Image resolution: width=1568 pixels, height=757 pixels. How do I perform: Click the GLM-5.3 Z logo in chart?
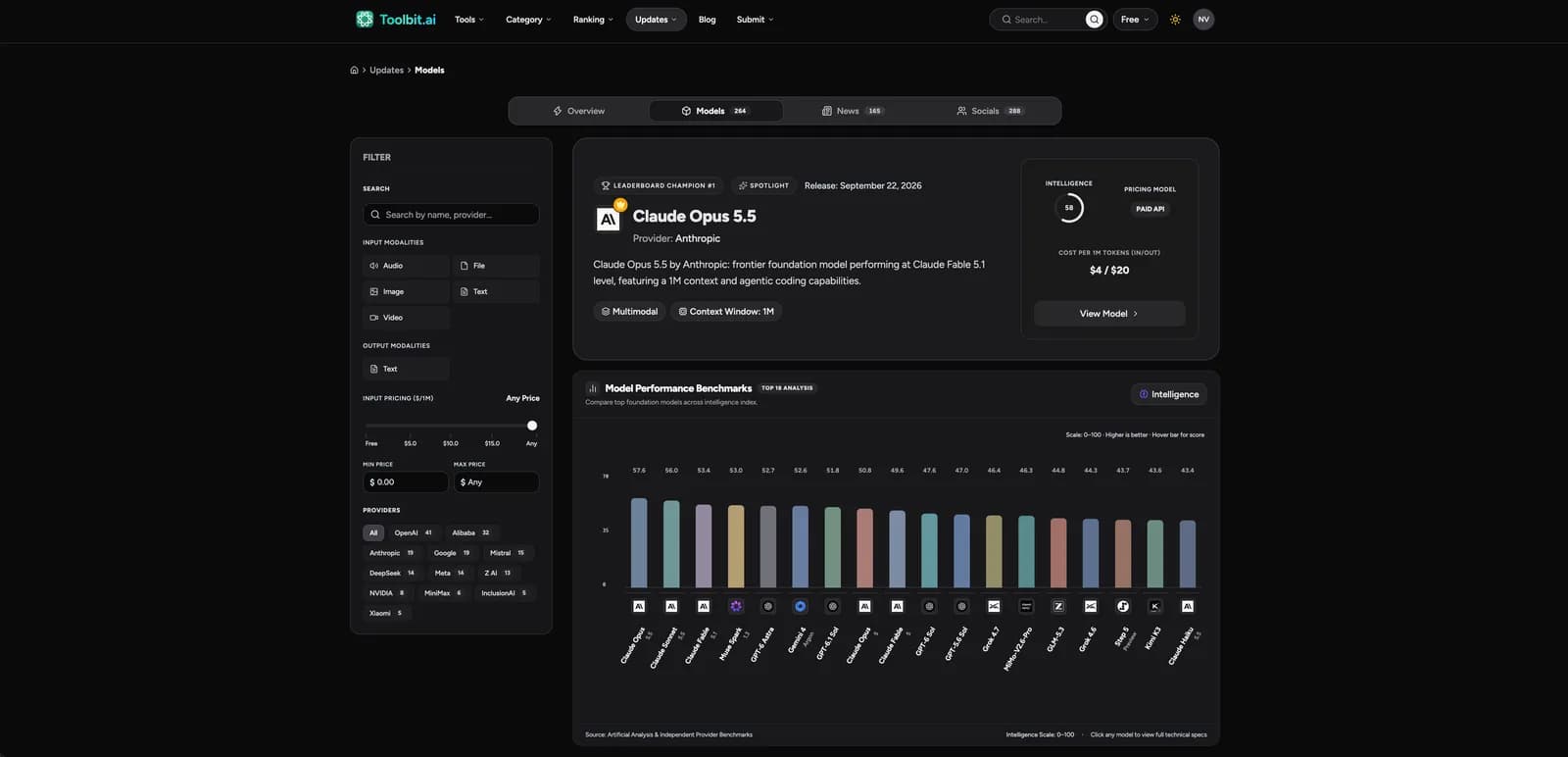click(1058, 606)
